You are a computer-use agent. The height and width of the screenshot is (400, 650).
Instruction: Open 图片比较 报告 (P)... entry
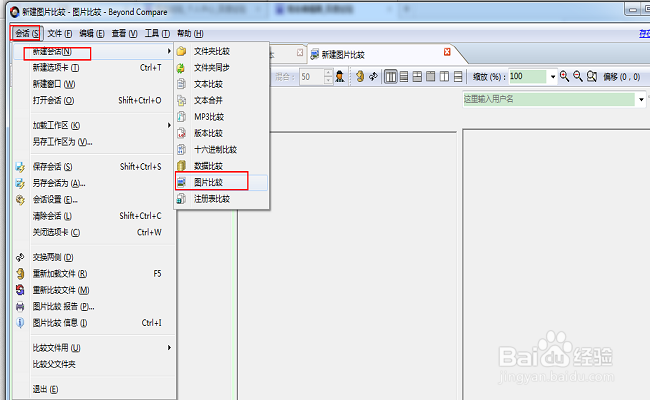[93, 307]
